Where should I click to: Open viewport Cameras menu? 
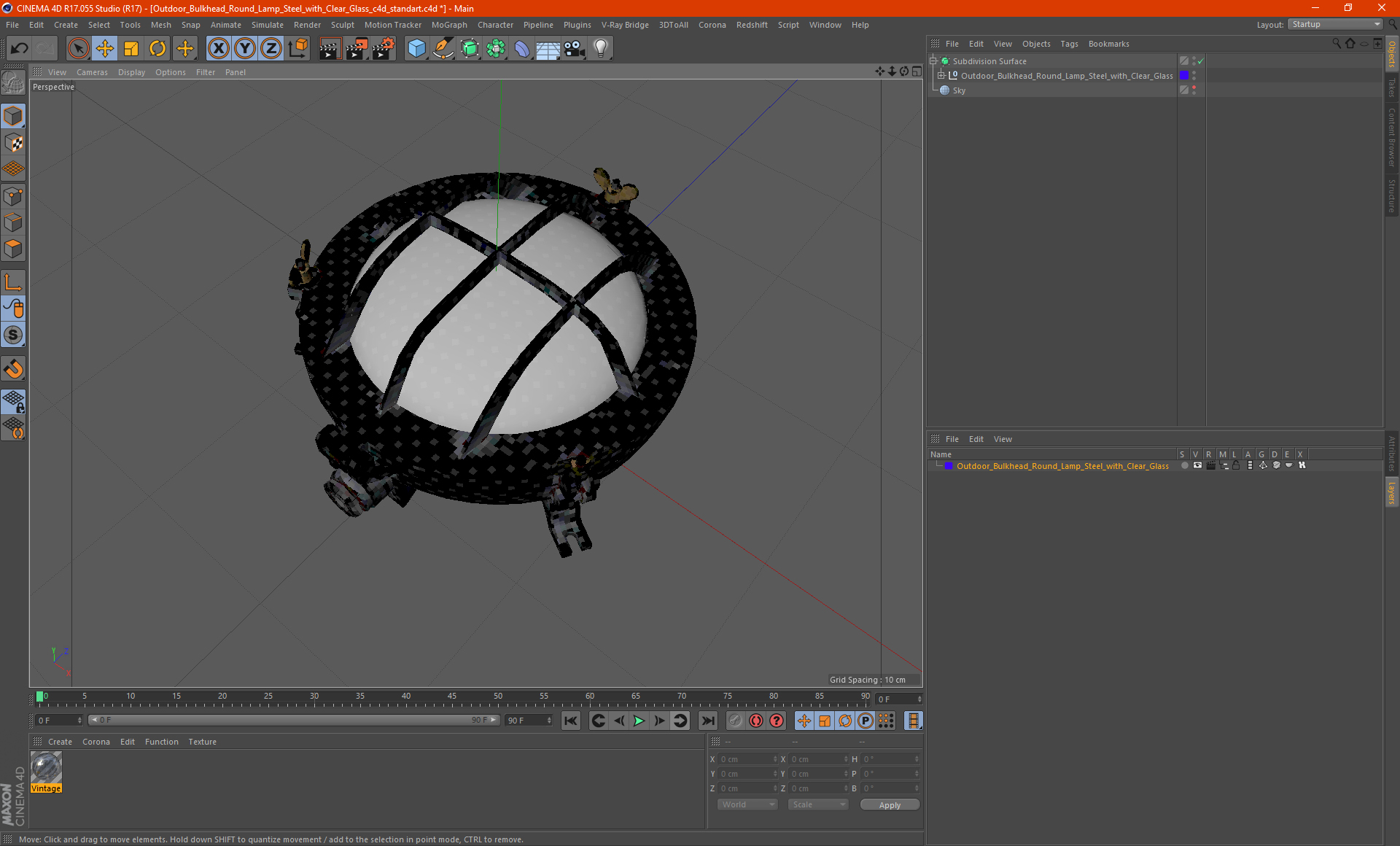click(92, 72)
